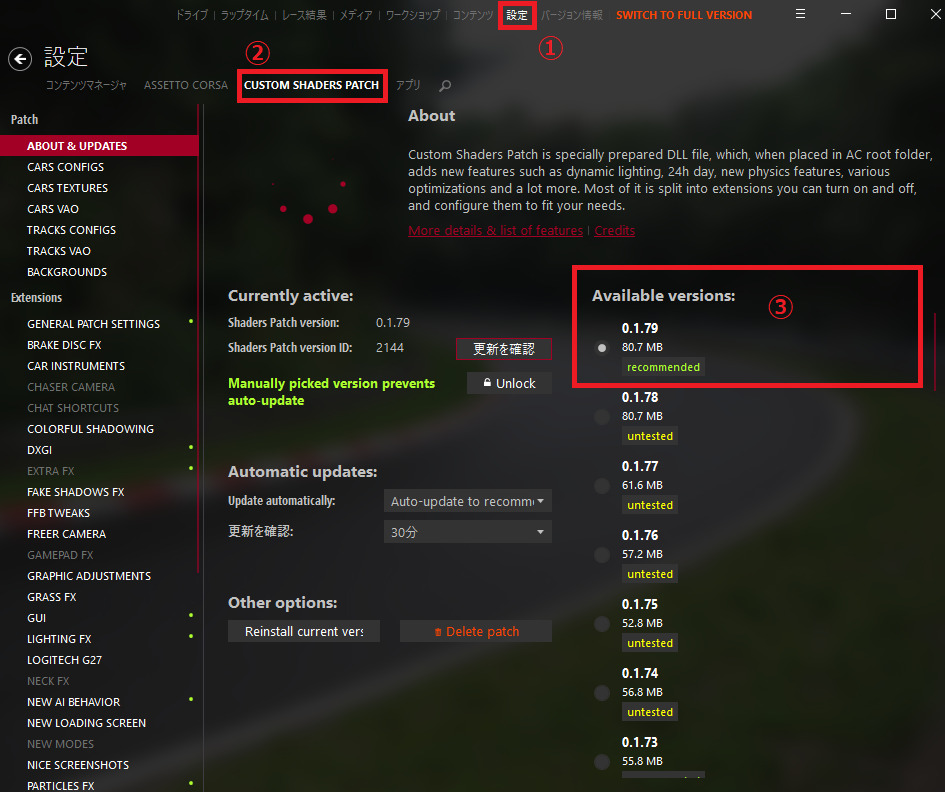
Task: Click Delete patch trash button
Action: pos(476,631)
